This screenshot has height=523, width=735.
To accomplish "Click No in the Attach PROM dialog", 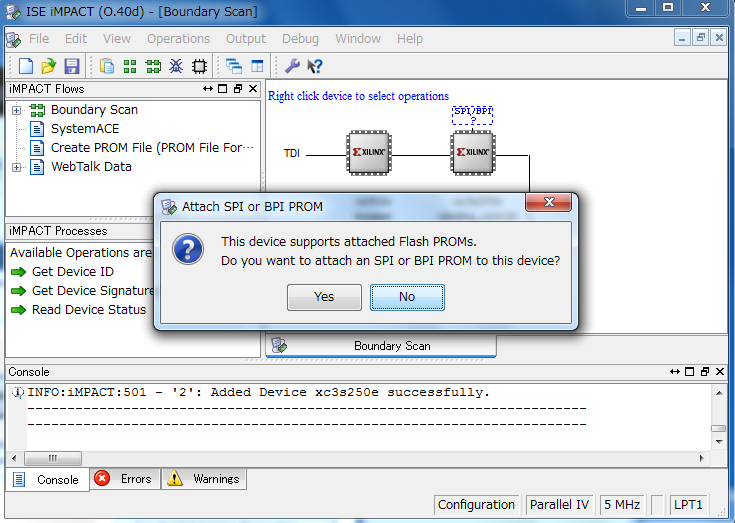I will point(407,297).
